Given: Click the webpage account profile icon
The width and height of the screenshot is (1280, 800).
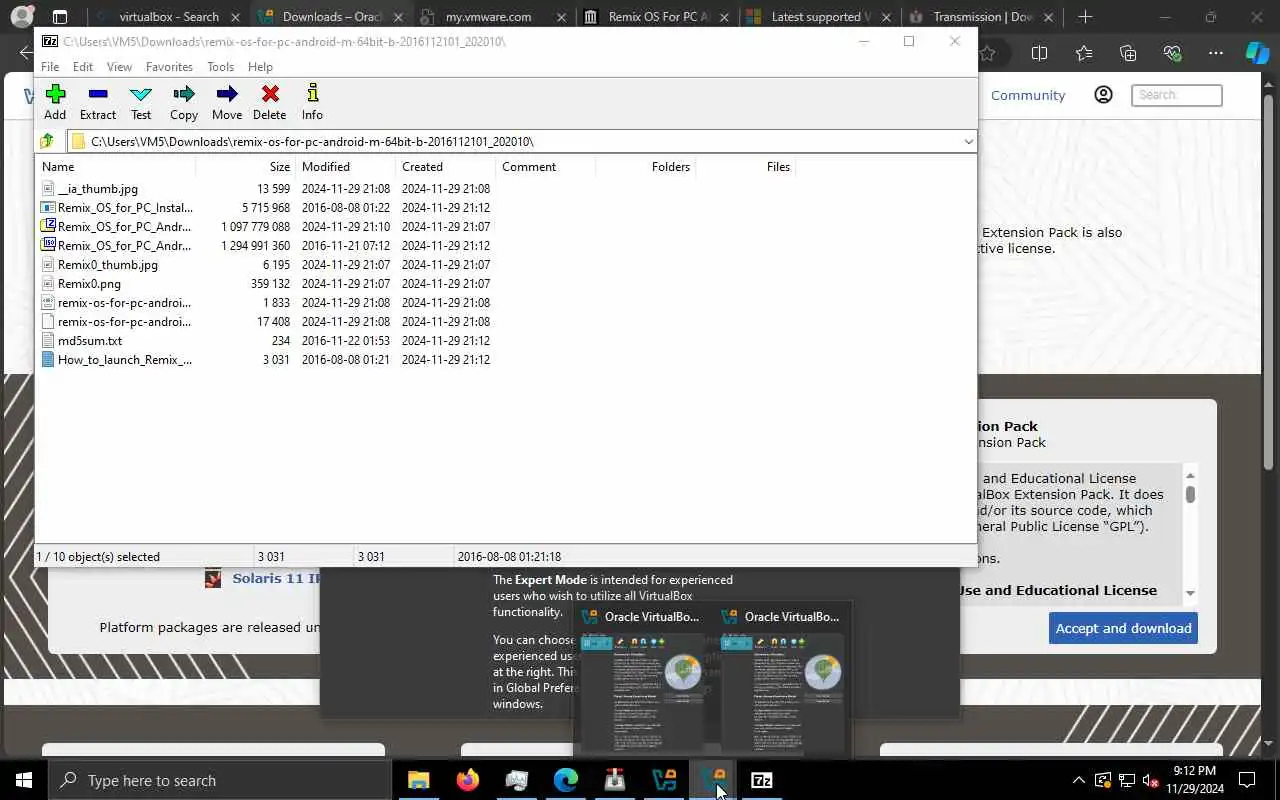Looking at the screenshot, I should tap(1104, 95).
